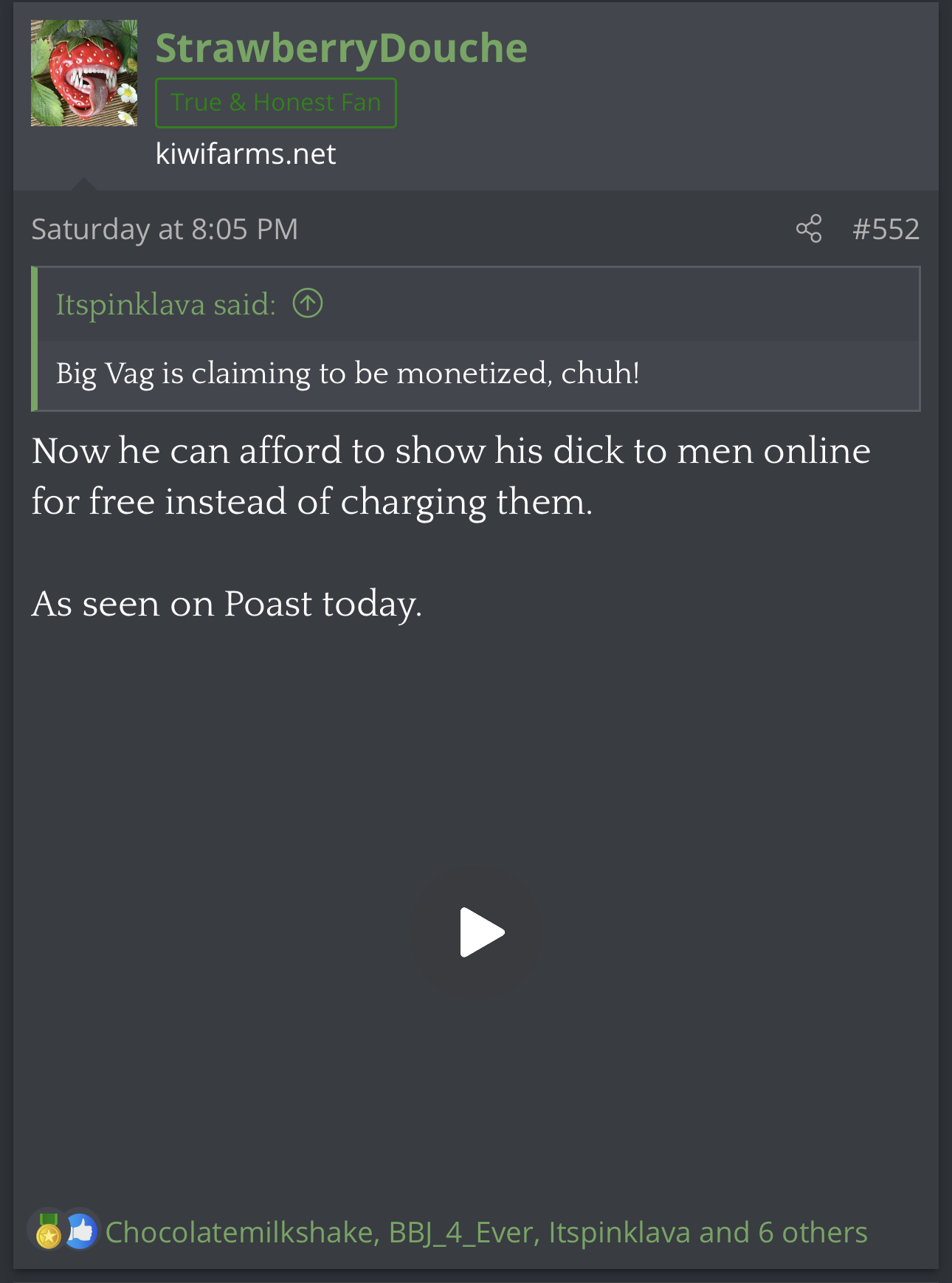The image size is (952, 1283).
Task: Click the True & Honest Fan badge
Action: (276, 103)
